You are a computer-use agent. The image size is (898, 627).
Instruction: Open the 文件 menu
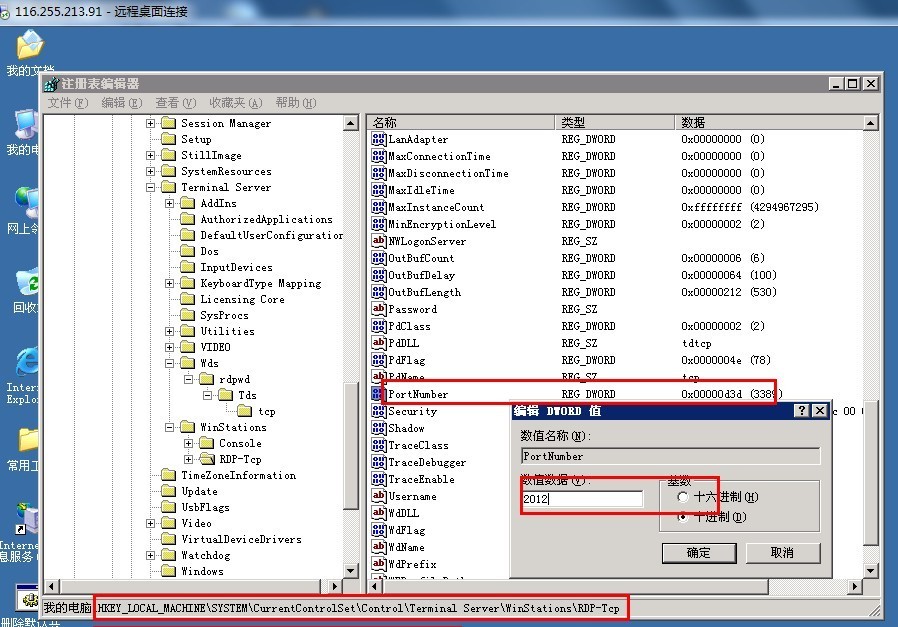[x=68, y=102]
